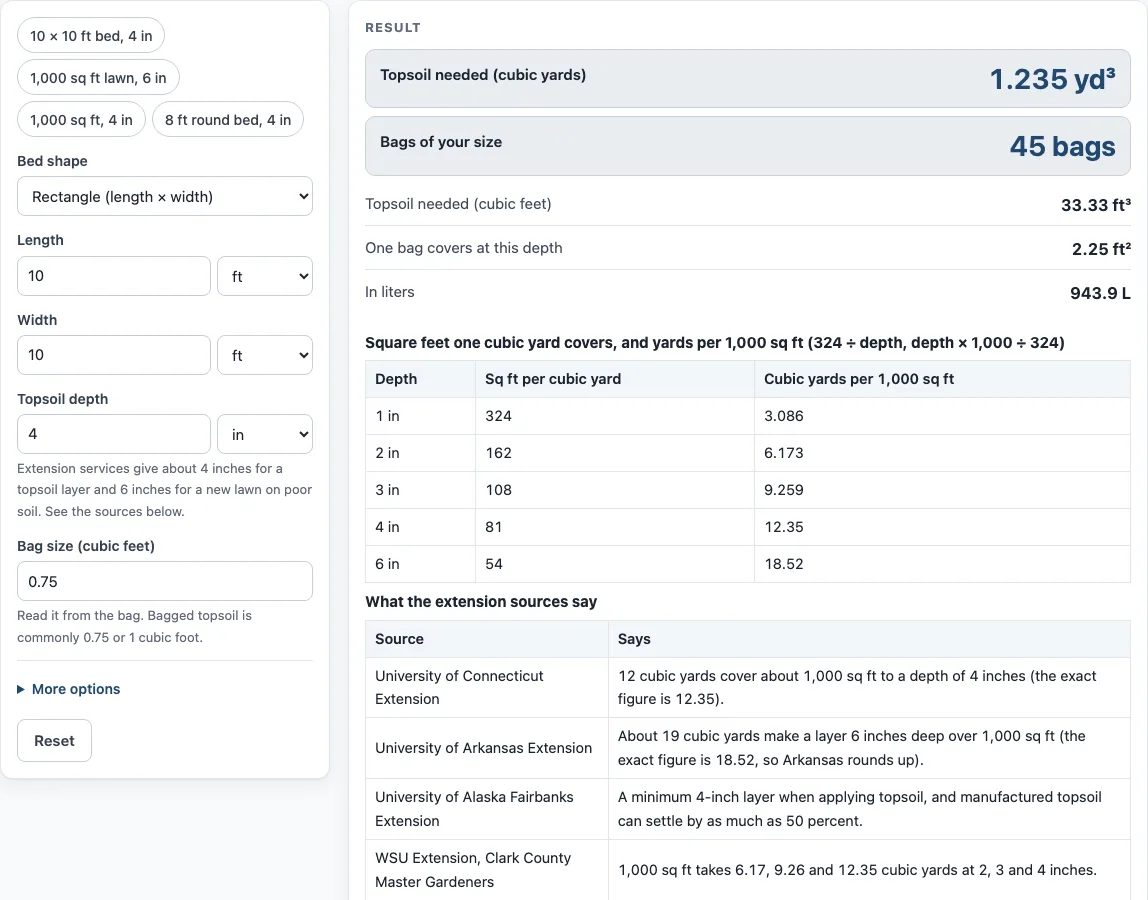Click the University of Connecticut Extension source cell
1148x900 pixels.
487,688
